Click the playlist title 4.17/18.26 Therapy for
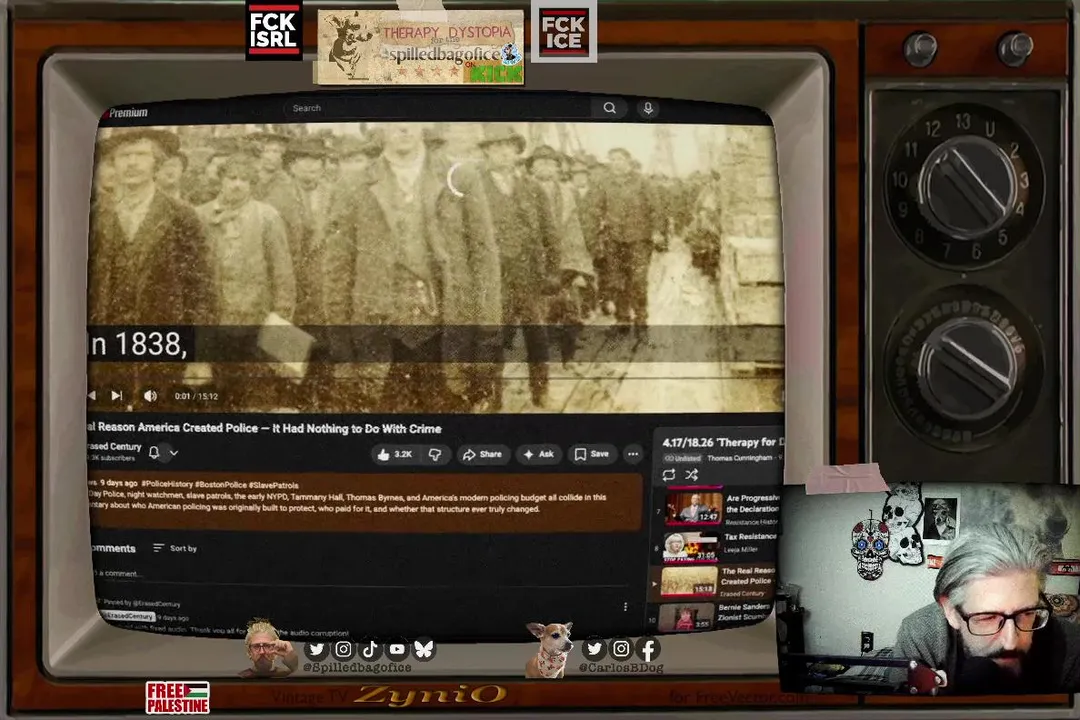This screenshot has height=720, width=1080. click(723, 442)
